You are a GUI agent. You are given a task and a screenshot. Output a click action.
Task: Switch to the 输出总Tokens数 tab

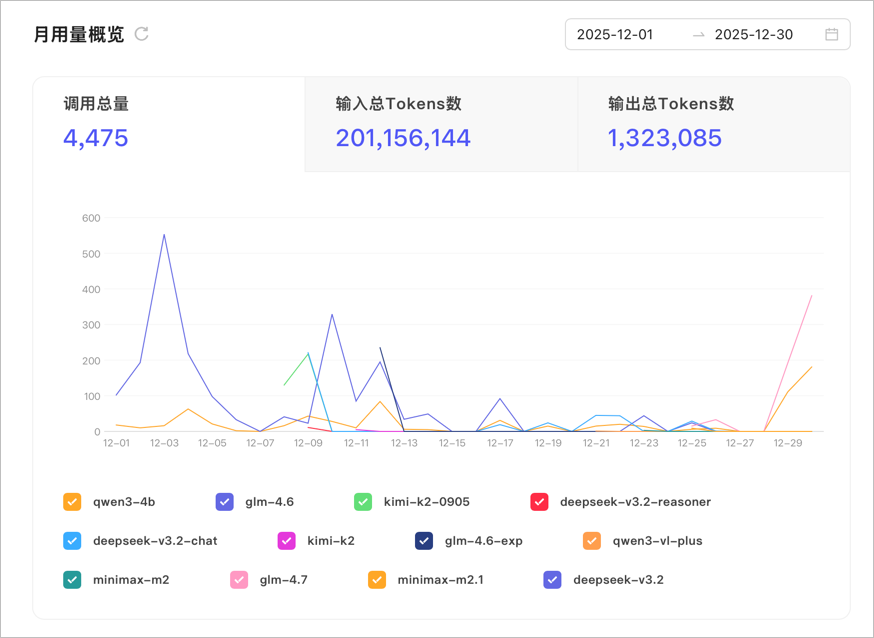714,124
